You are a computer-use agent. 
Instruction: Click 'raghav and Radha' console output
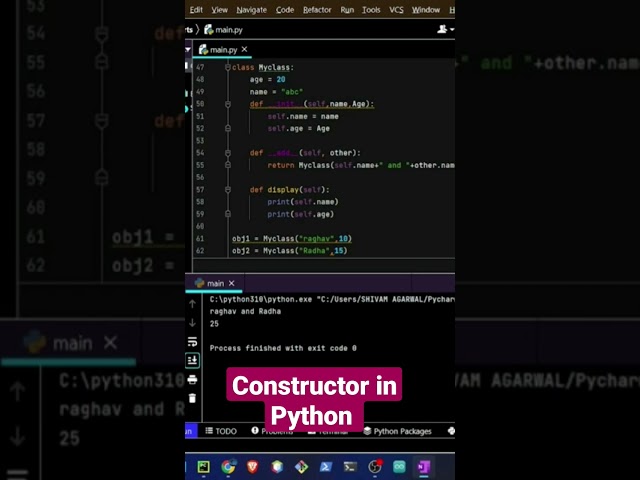[245, 311]
